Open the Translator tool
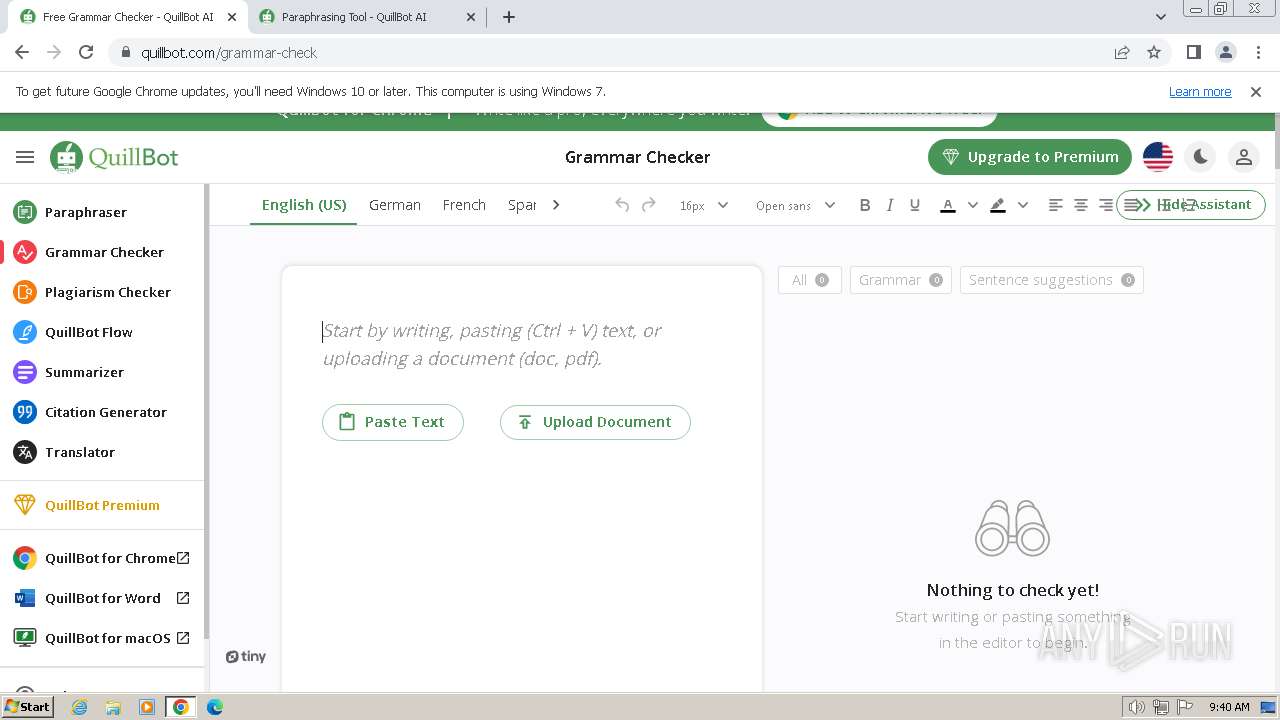 coord(64,452)
